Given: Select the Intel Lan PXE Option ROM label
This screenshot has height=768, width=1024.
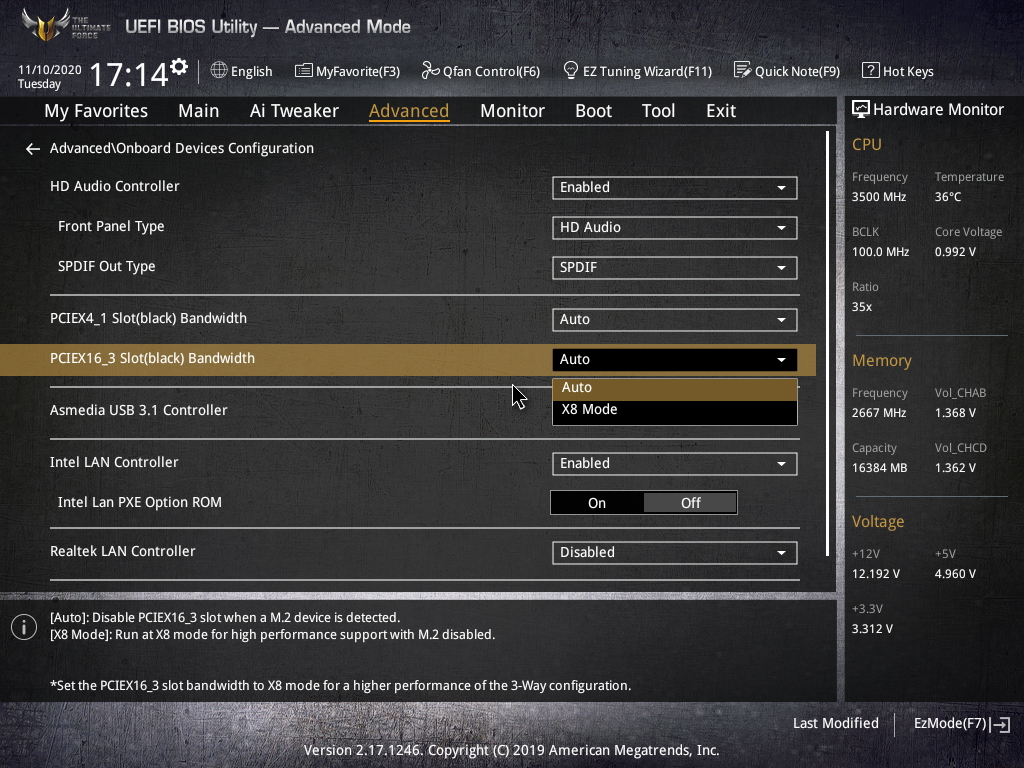Looking at the screenshot, I should (140, 502).
